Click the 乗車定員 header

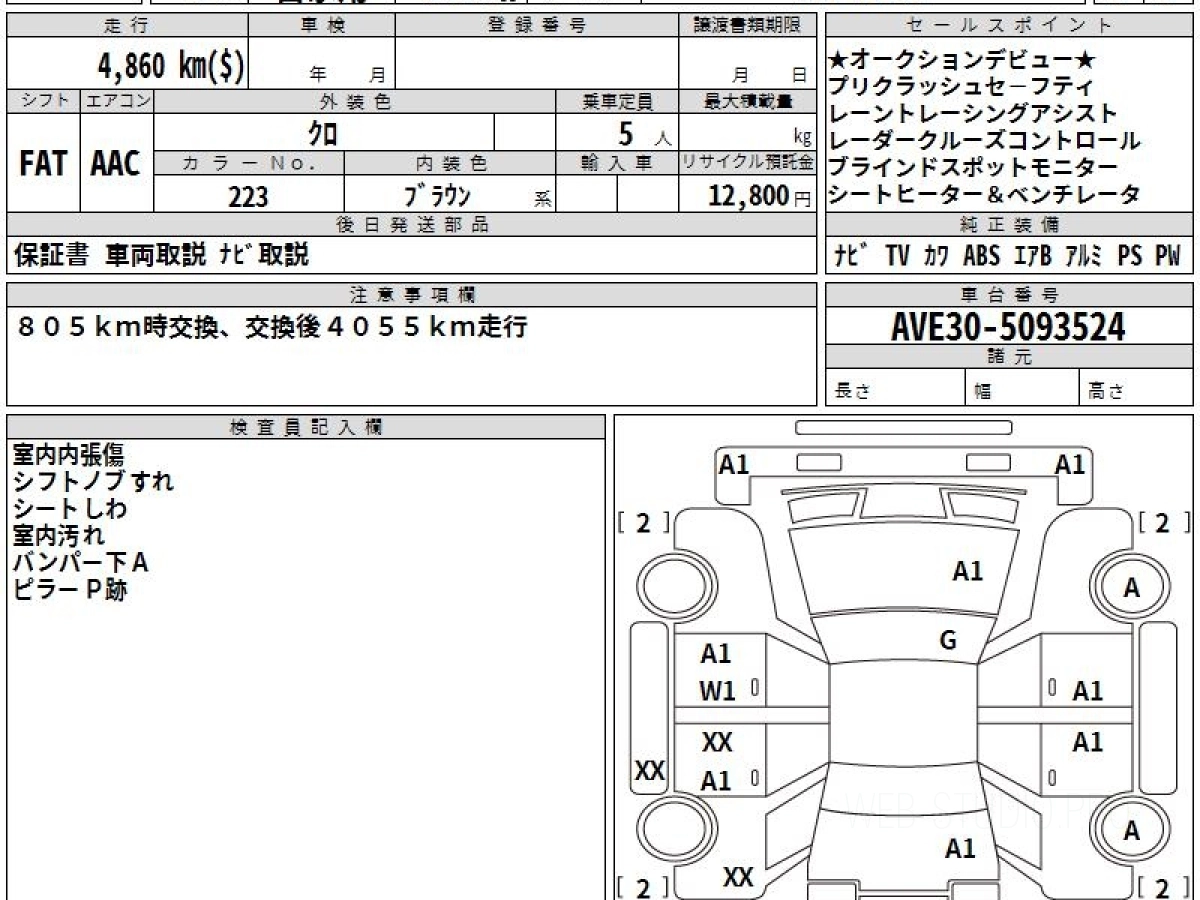pyautogui.click(x=617, y=101)
